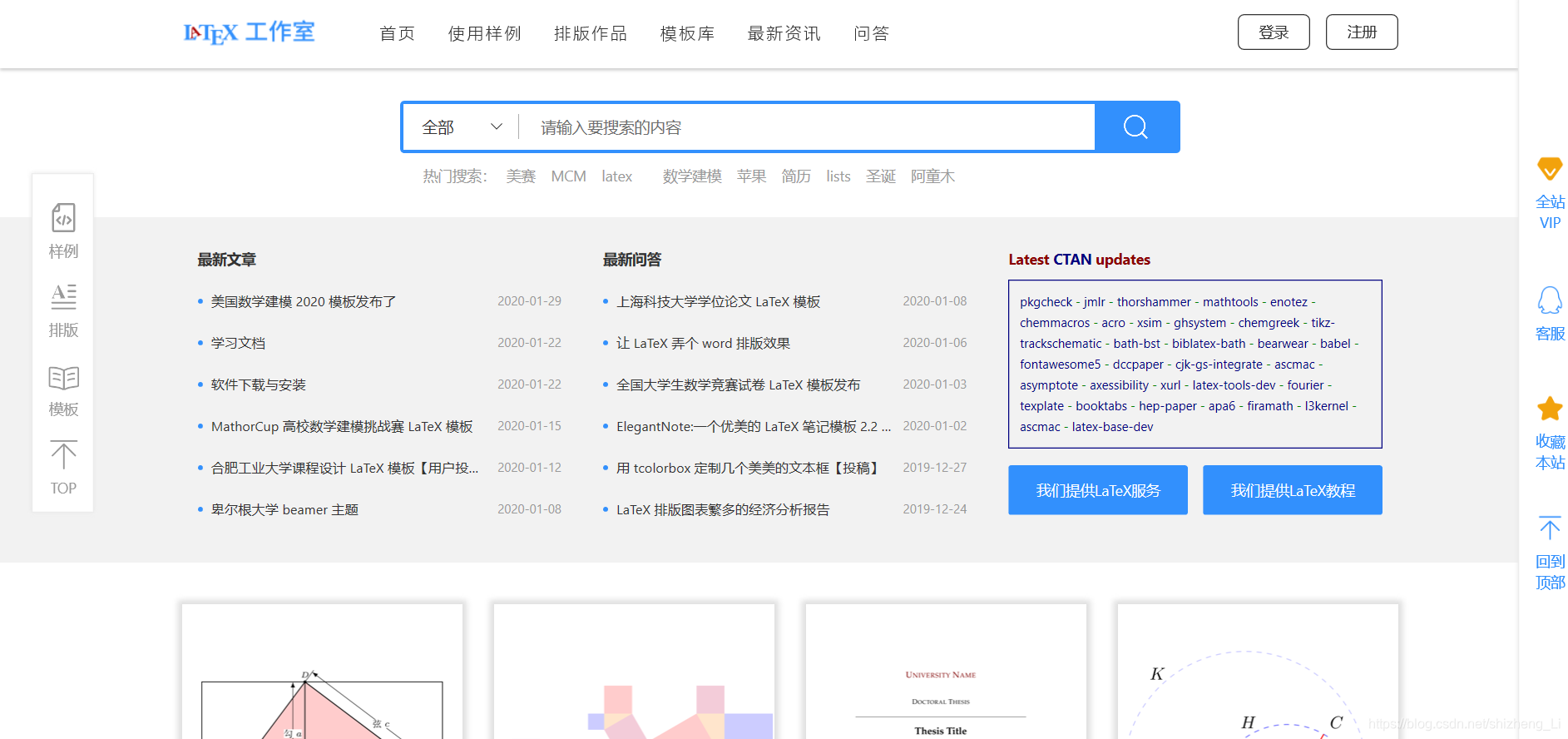1568x739 pixels.
Task: Open the 首页 nav item
Action: (397, 33)
